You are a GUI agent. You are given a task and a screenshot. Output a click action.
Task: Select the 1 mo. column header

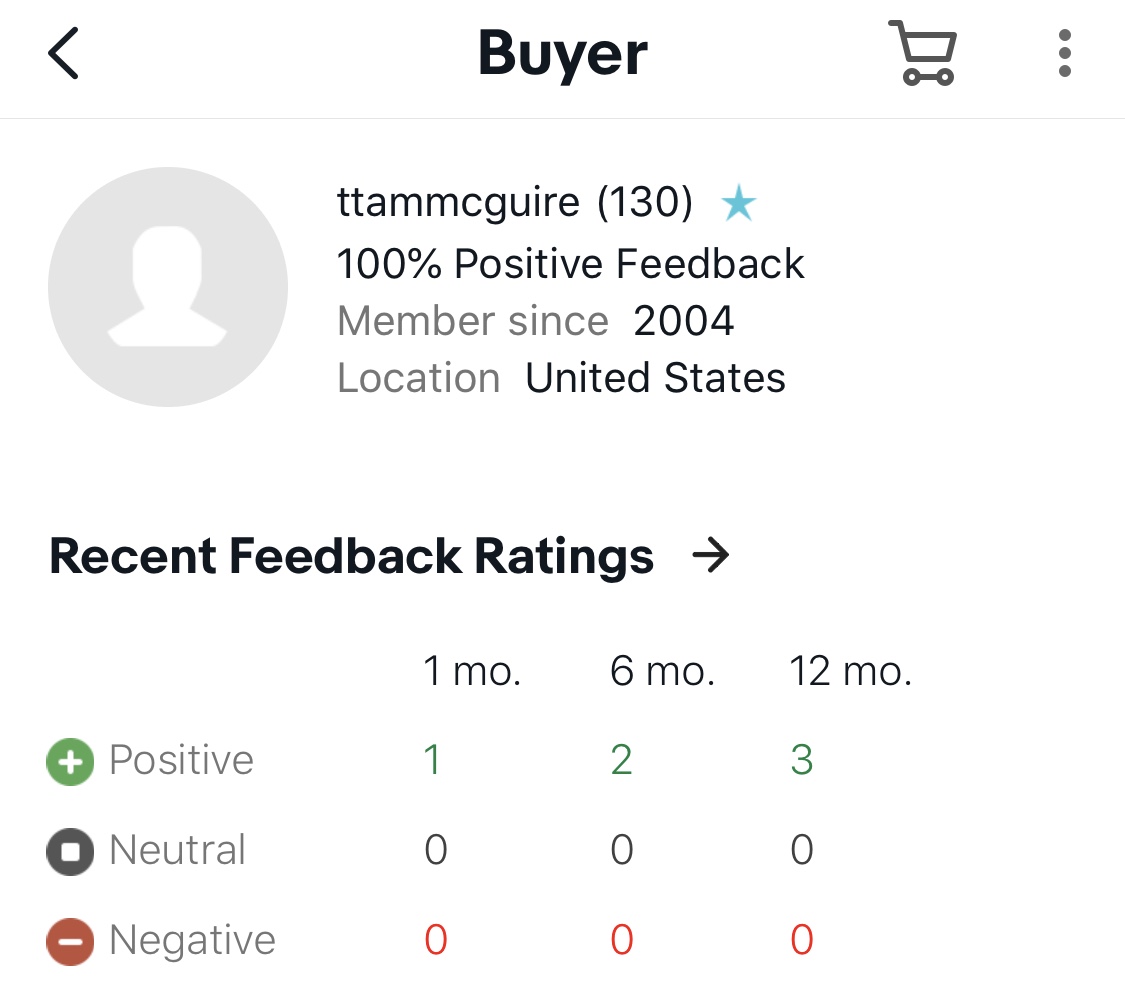click(472, 672)
